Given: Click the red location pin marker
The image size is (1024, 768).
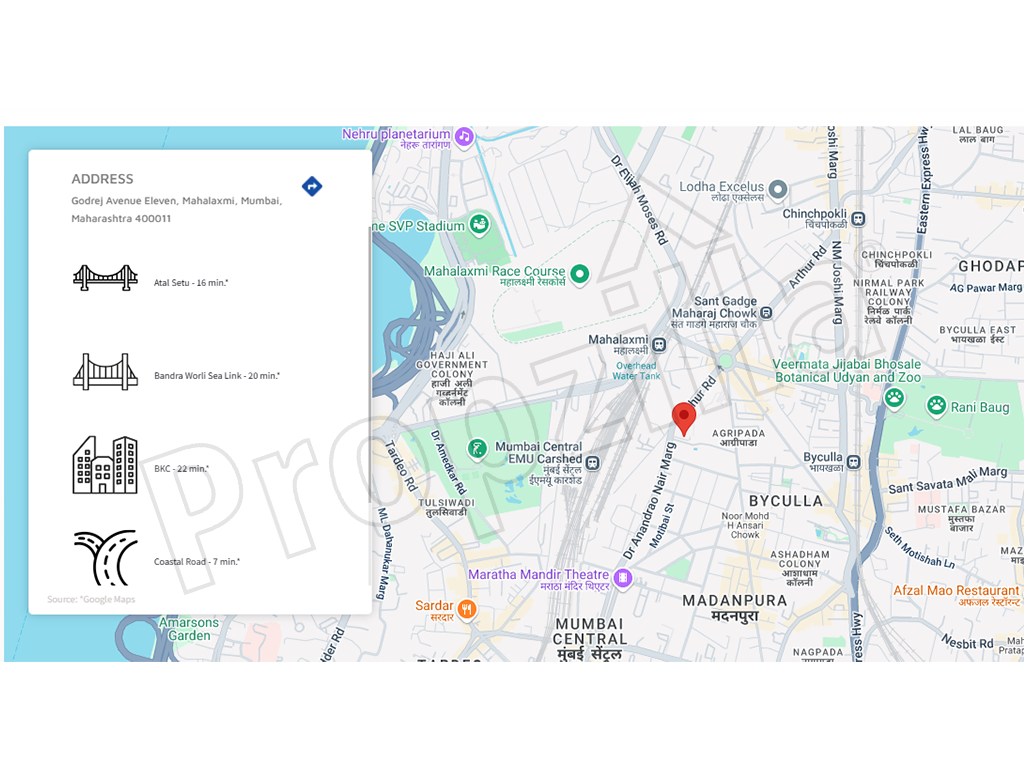Looking at the screenshot, I should tap(684, 419).
